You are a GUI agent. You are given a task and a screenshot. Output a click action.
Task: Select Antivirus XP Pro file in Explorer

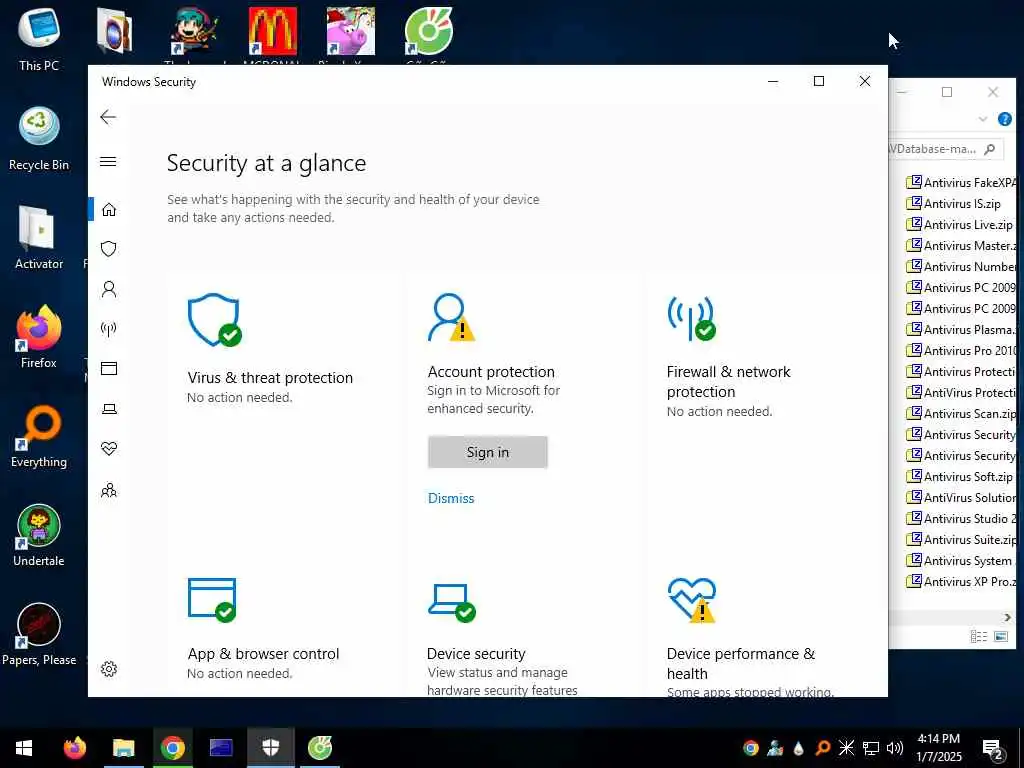click(x=961, y=581)
